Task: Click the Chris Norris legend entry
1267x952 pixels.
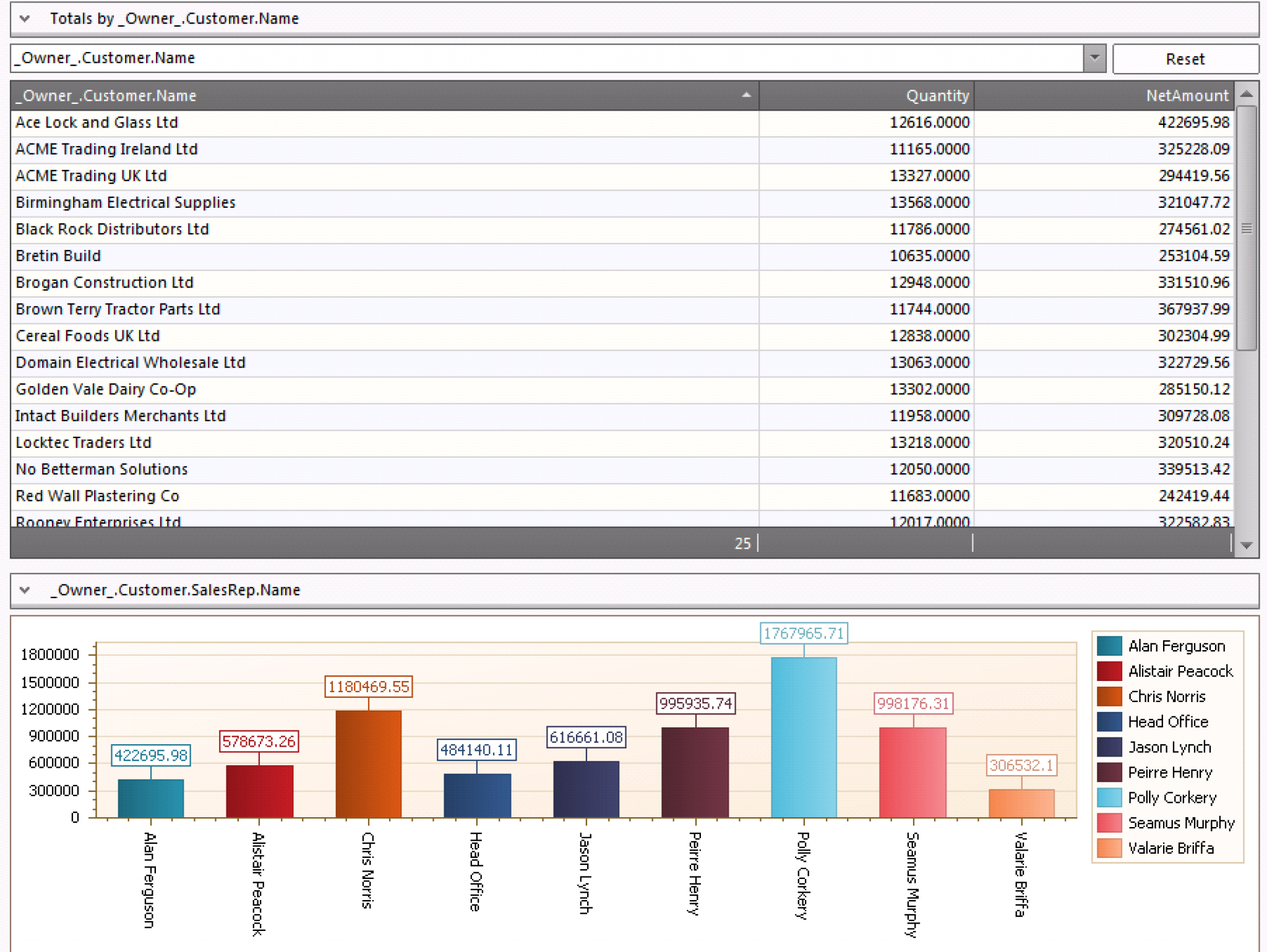Action: pyautogui.click(x=1166, y=697)
